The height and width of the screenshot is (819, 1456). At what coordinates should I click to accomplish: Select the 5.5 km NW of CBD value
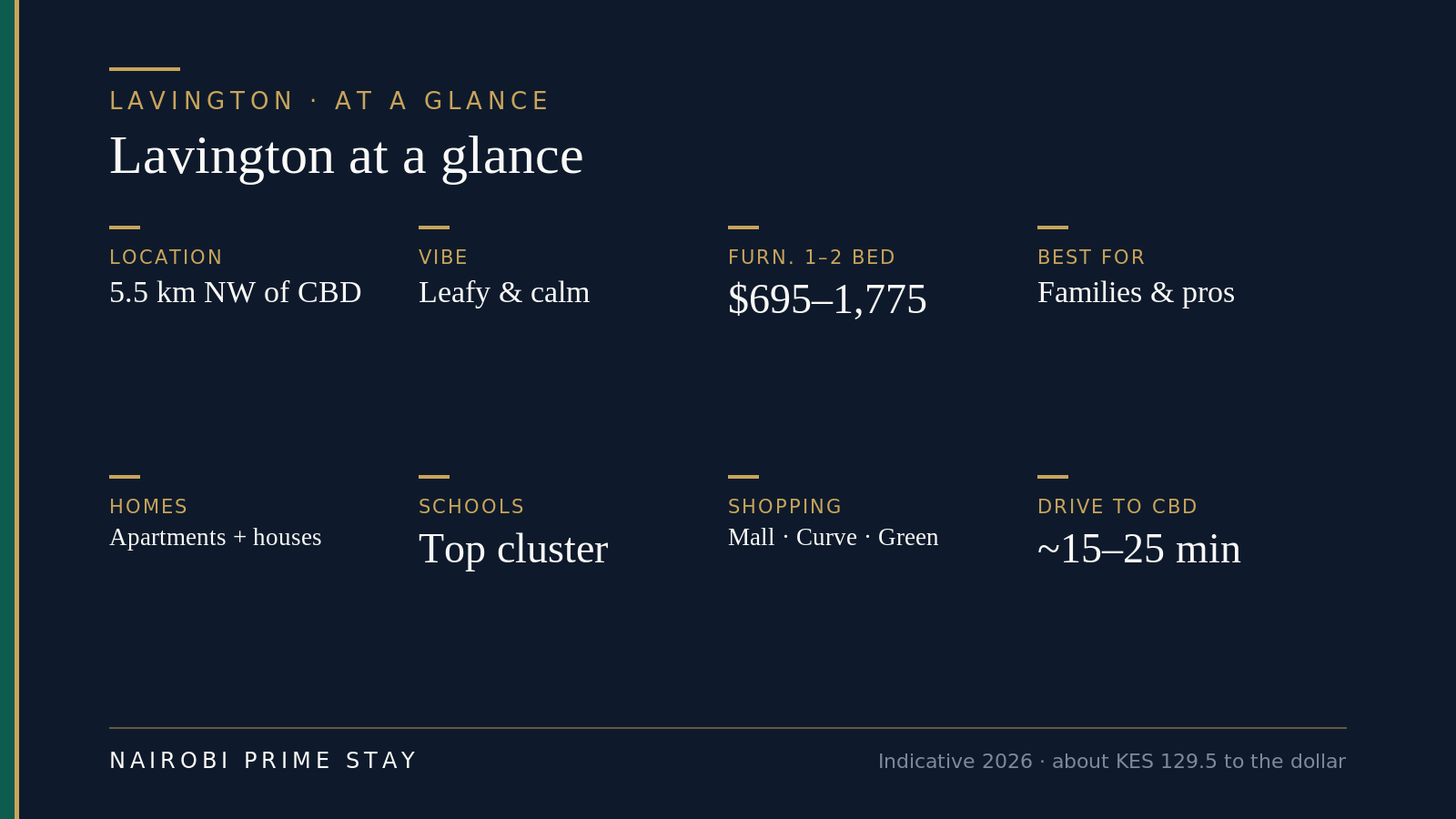(236, 292)
